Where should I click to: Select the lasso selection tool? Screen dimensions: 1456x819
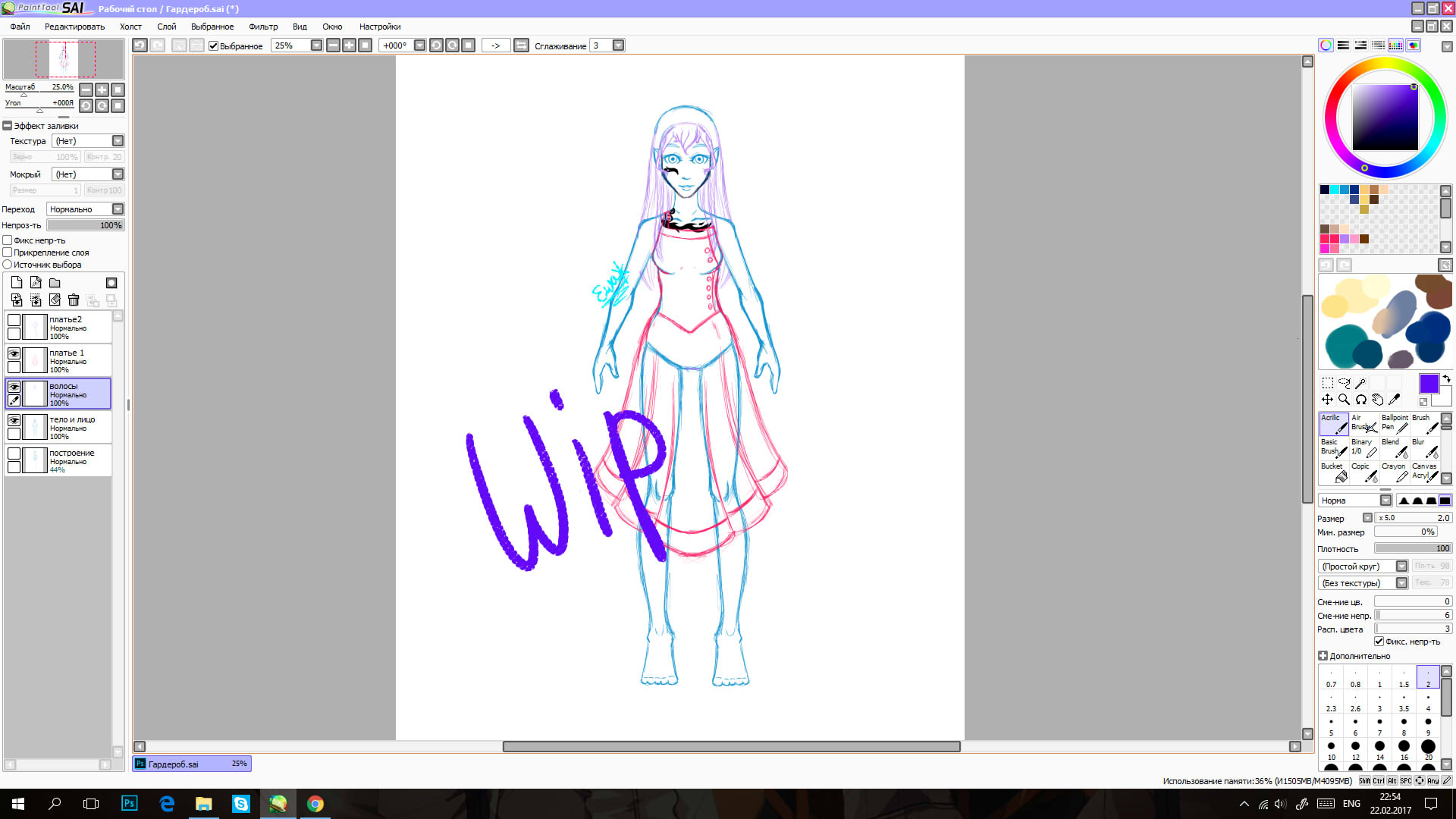[x=1344, y=383]
